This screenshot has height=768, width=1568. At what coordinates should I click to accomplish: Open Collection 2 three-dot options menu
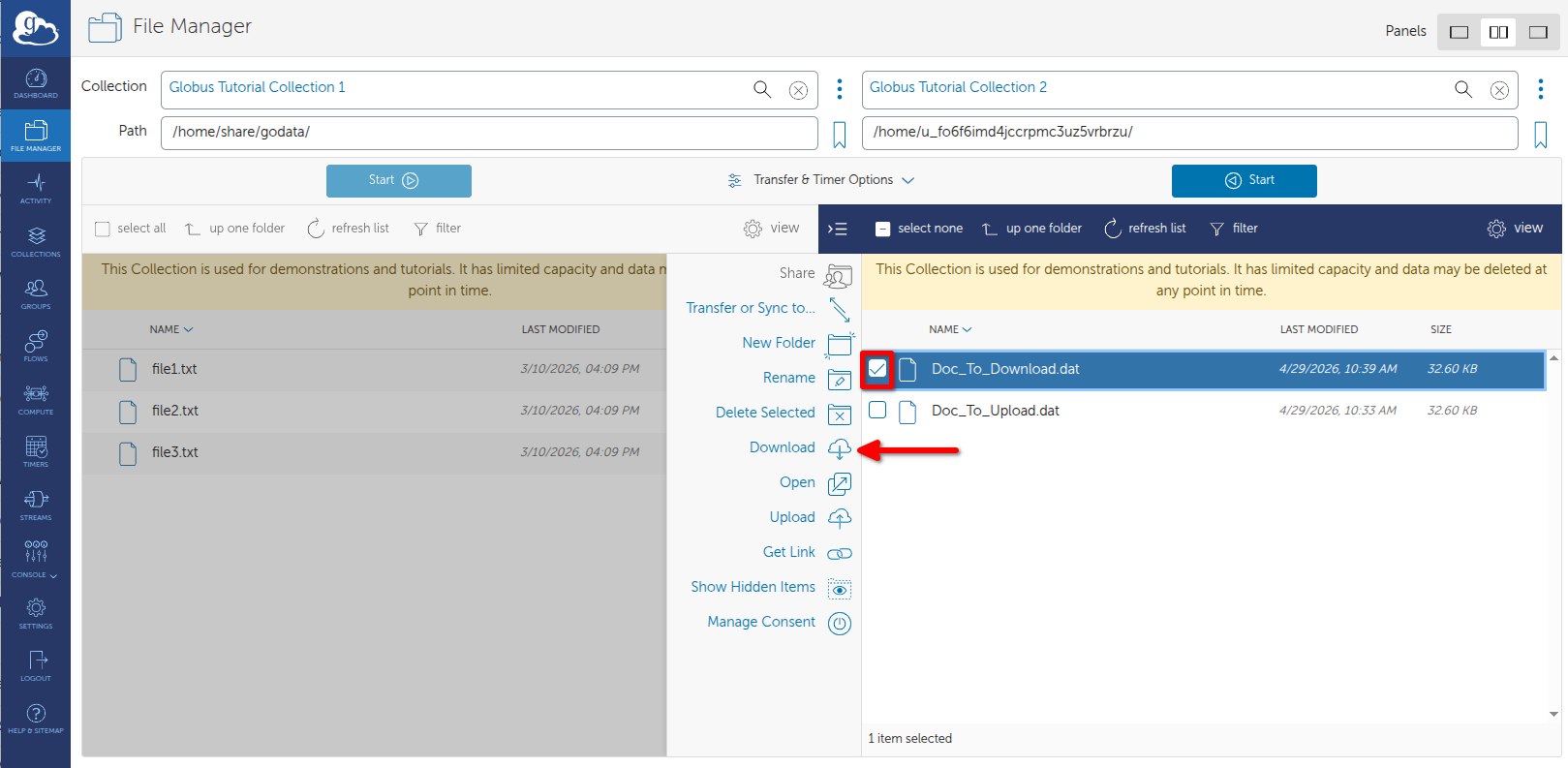pyautogui.click(x=1540, y=89)
